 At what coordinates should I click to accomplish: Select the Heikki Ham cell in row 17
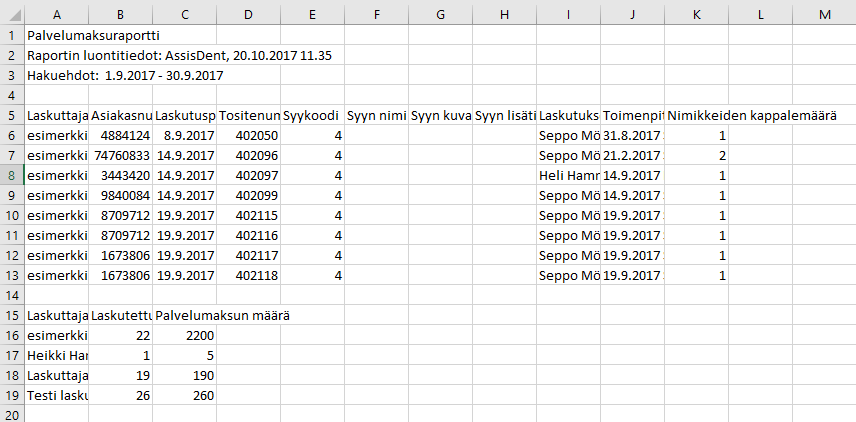pyautogui.click(x=57, y=355)
